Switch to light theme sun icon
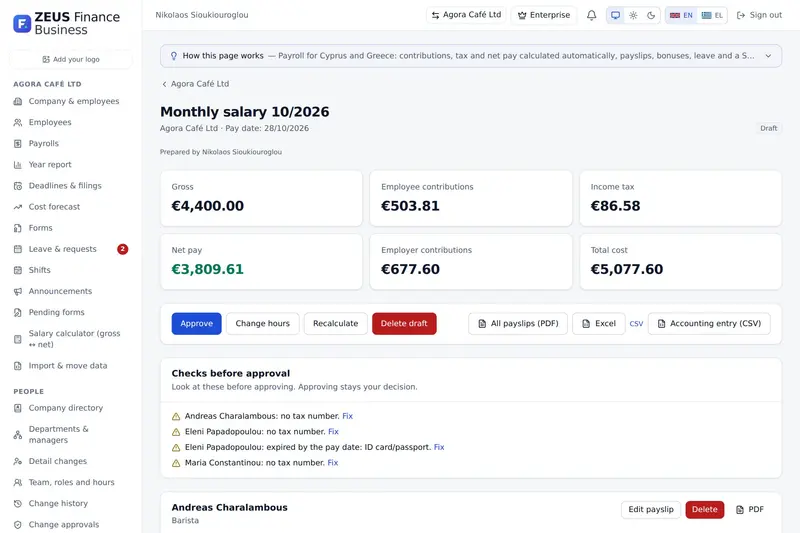This screenshot has height=533, width=800. (x=633, y=15)
